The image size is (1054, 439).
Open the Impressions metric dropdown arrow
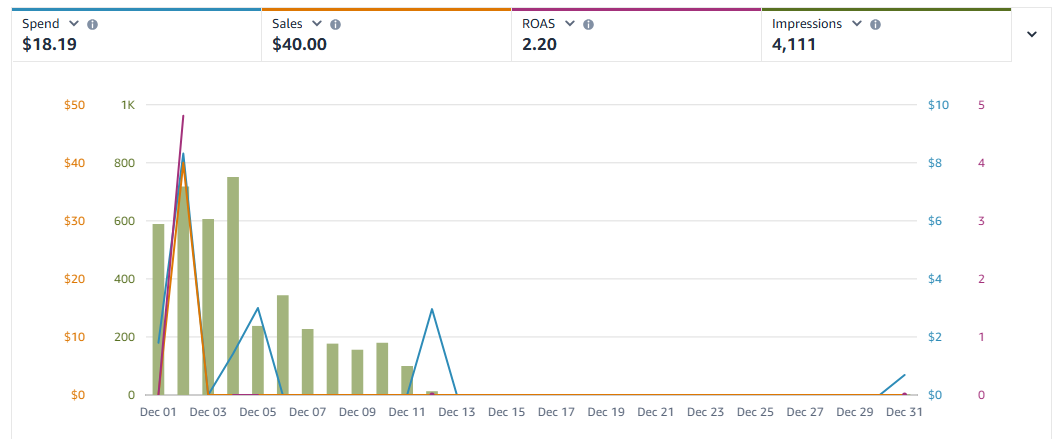click(856, 24)
